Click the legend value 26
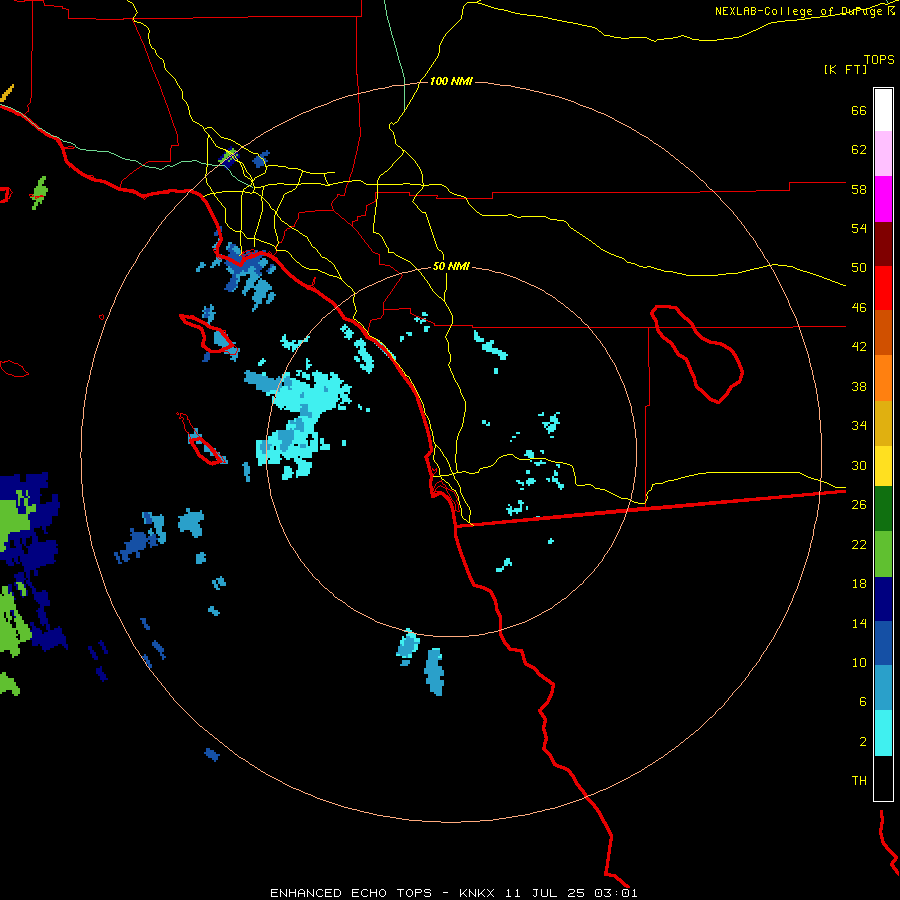 (859, 505)
